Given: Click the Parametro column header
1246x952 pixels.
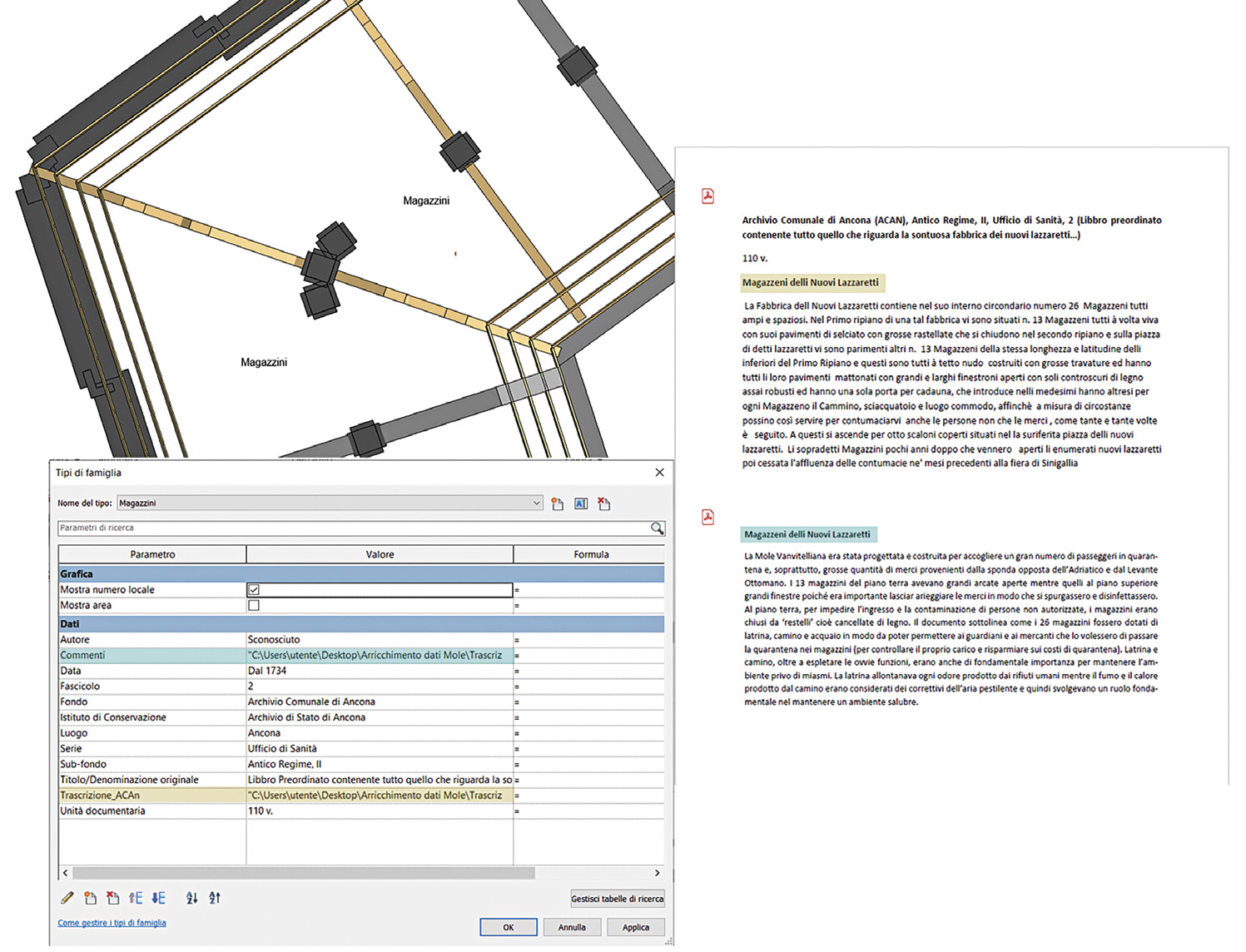Looking at the screenshot, I should [152, 554].
